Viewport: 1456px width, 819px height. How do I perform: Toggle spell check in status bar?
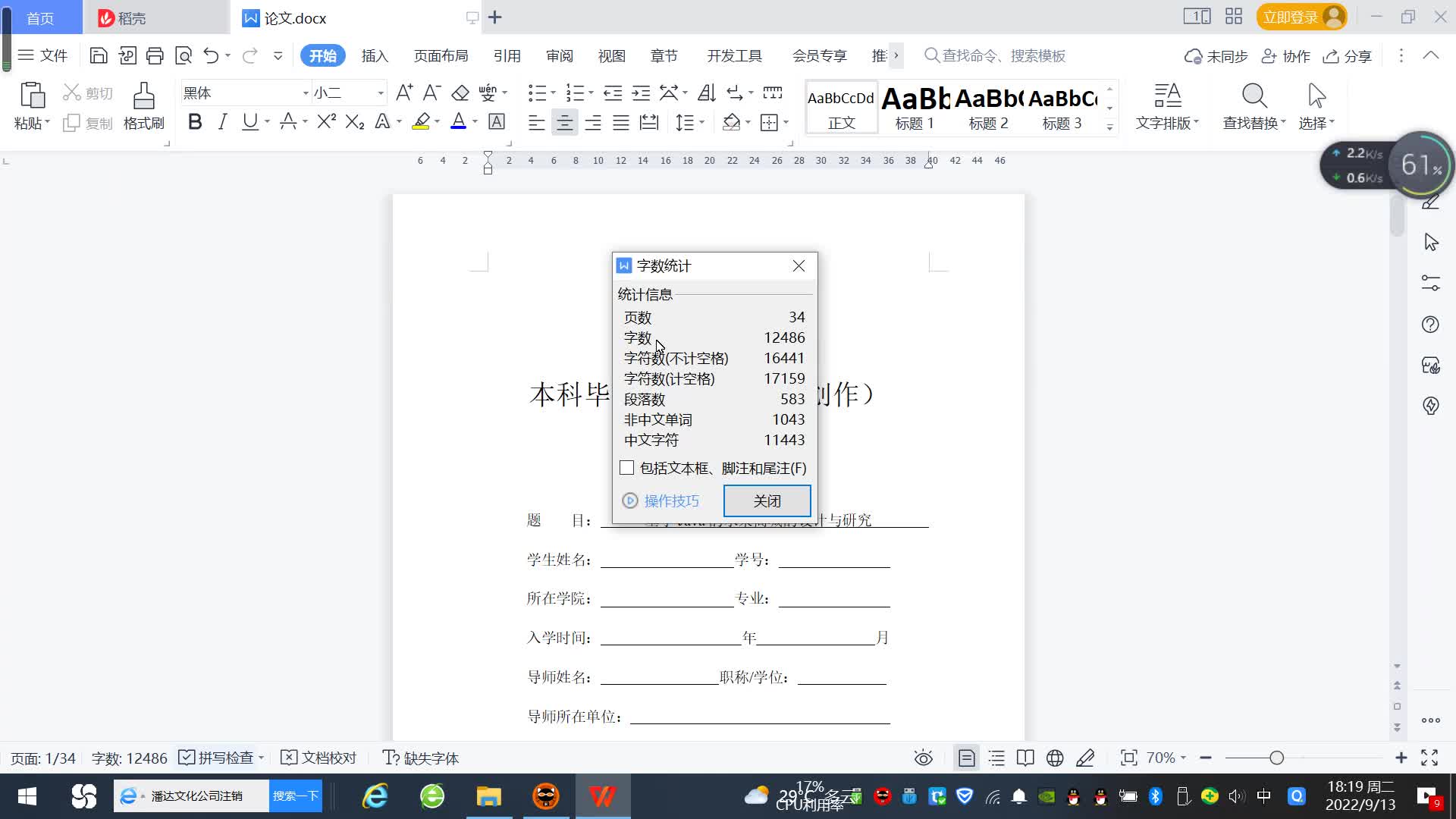[220, 758]
